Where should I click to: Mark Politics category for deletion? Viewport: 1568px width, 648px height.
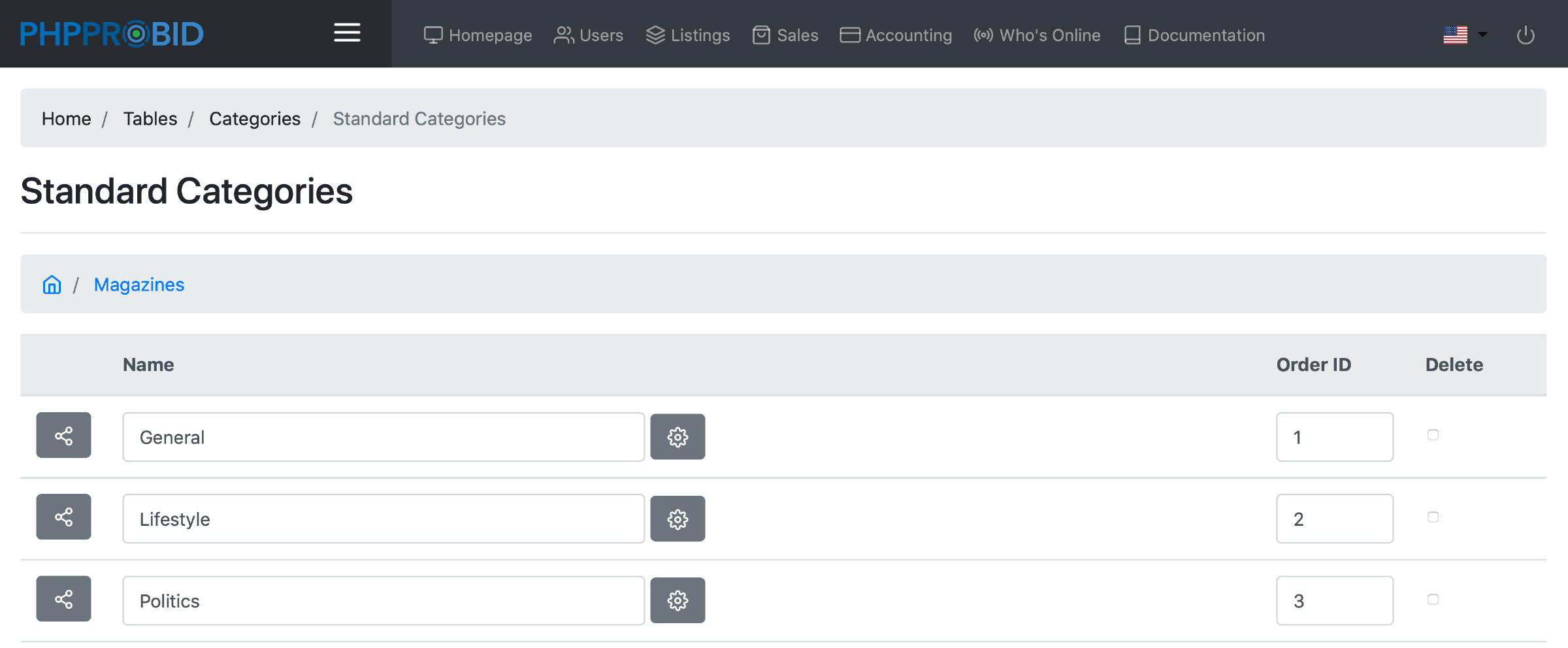coord(1433,600)
